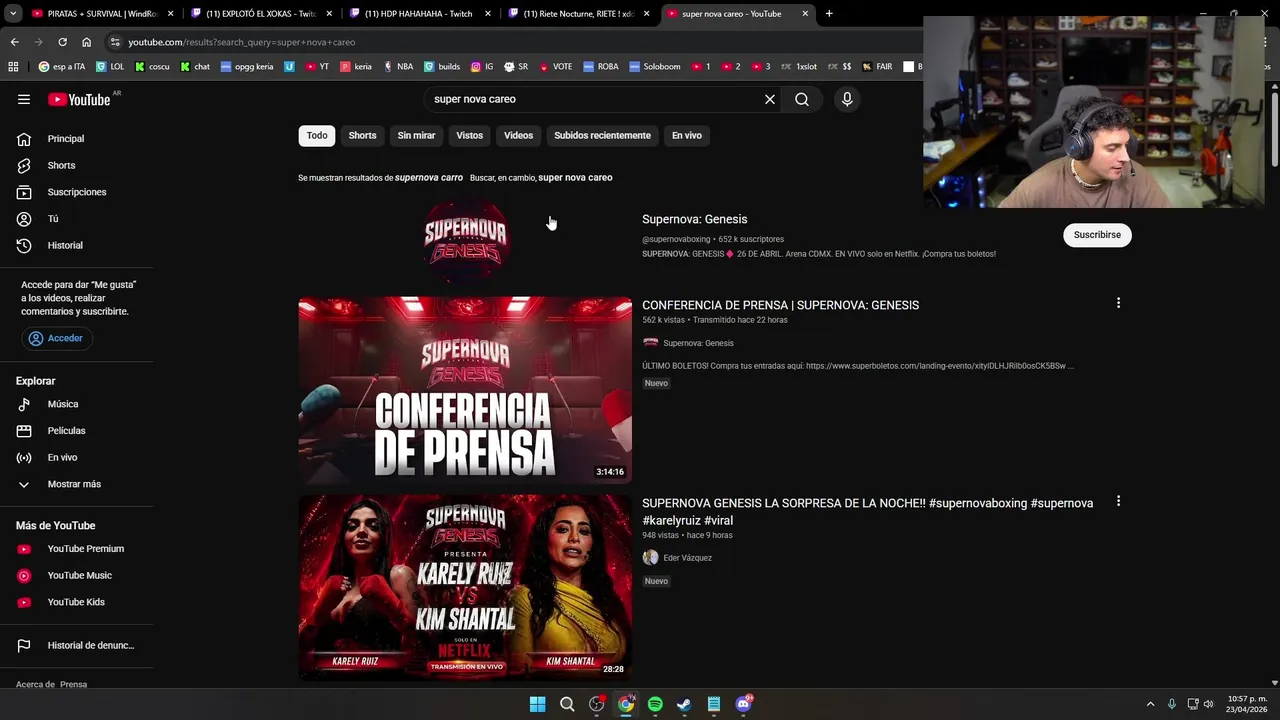Open Chrome home page button

click(x=86, y=42)
